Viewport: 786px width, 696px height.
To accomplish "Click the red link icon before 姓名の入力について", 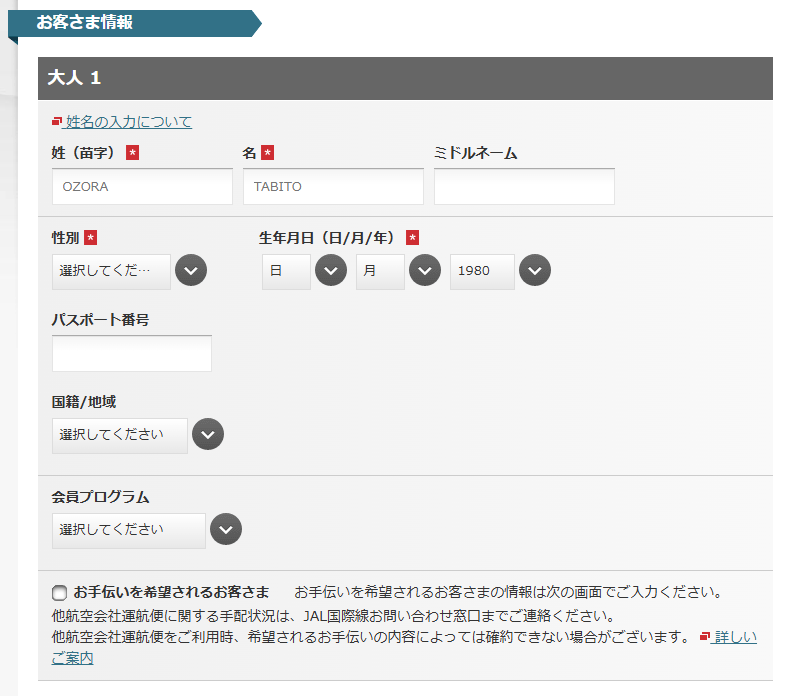I will click(57, 121).
